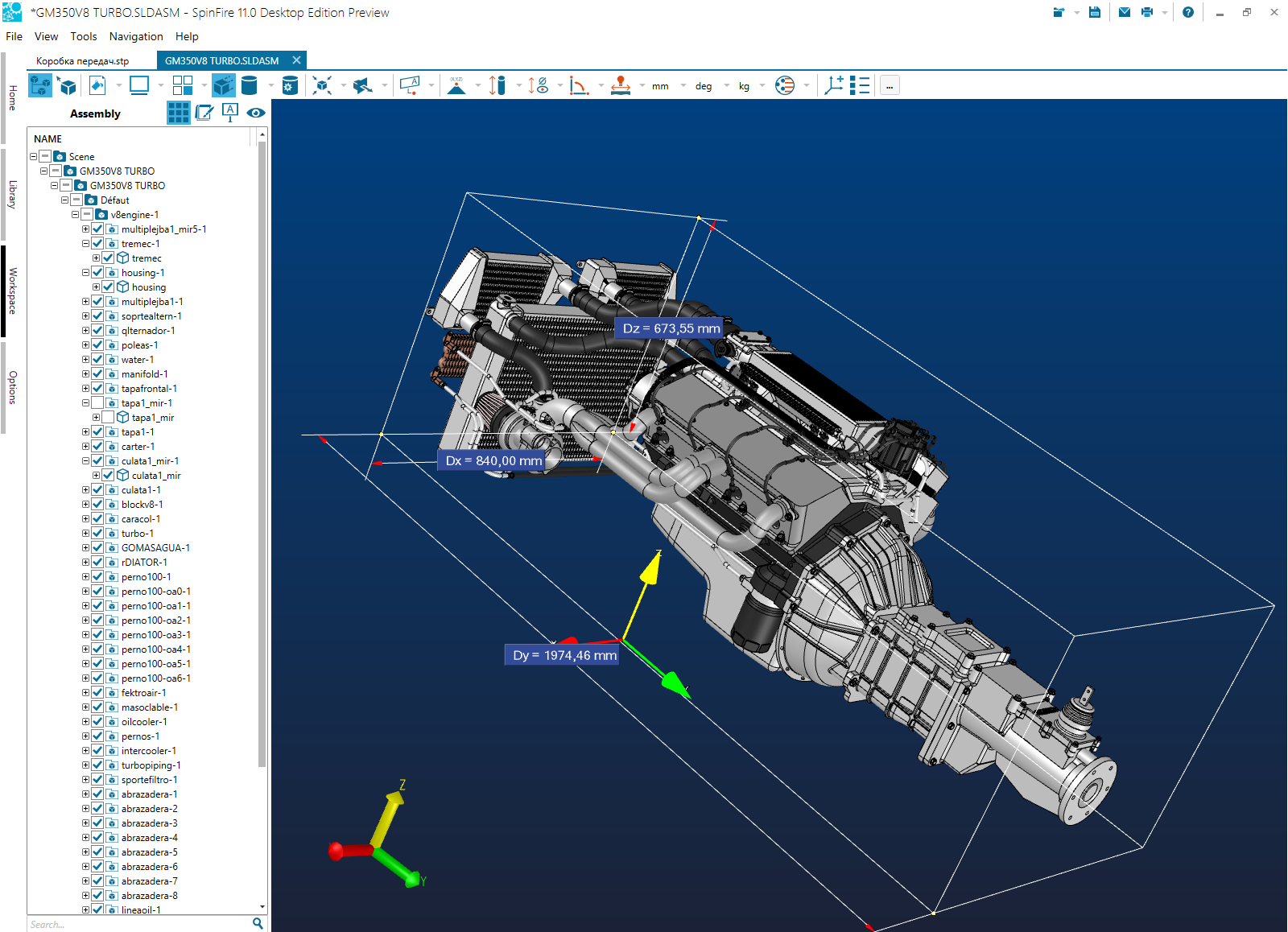Select the assembly tree selection mode icon
Screen dimensions: 1288x932
click(x=39, y=85)
